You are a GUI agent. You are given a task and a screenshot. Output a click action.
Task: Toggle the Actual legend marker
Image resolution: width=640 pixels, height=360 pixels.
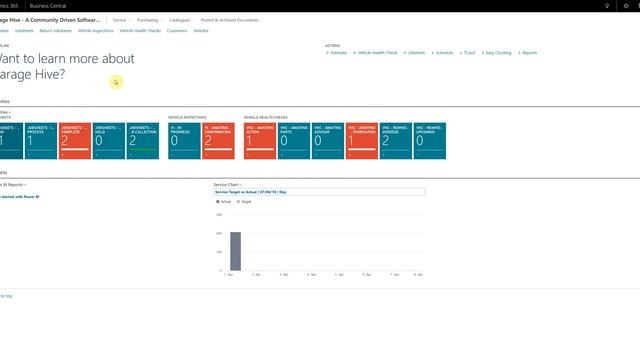[x=218, y=202]
